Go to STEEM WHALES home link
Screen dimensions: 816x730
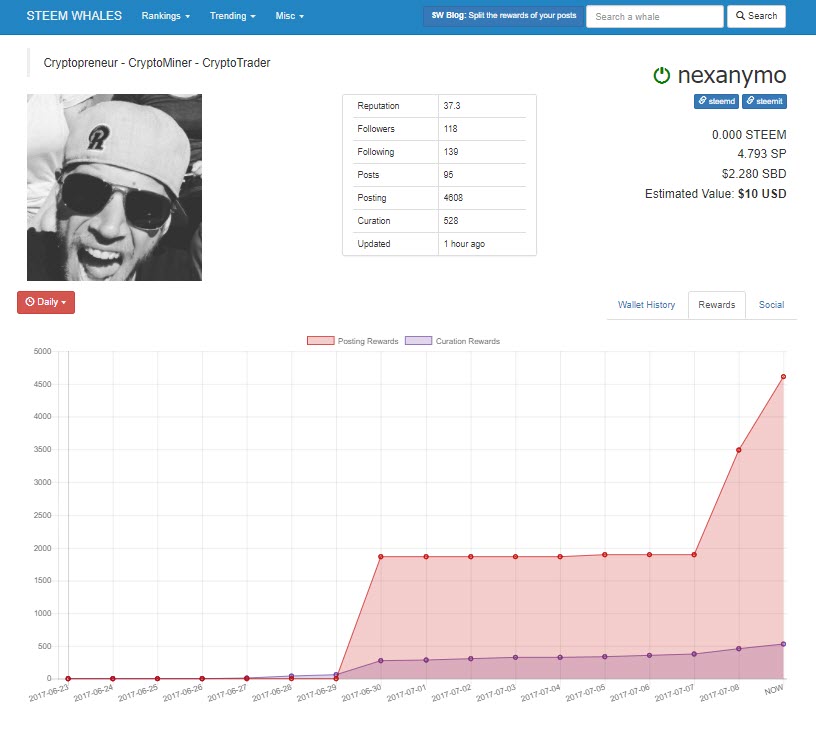[74, 16]
